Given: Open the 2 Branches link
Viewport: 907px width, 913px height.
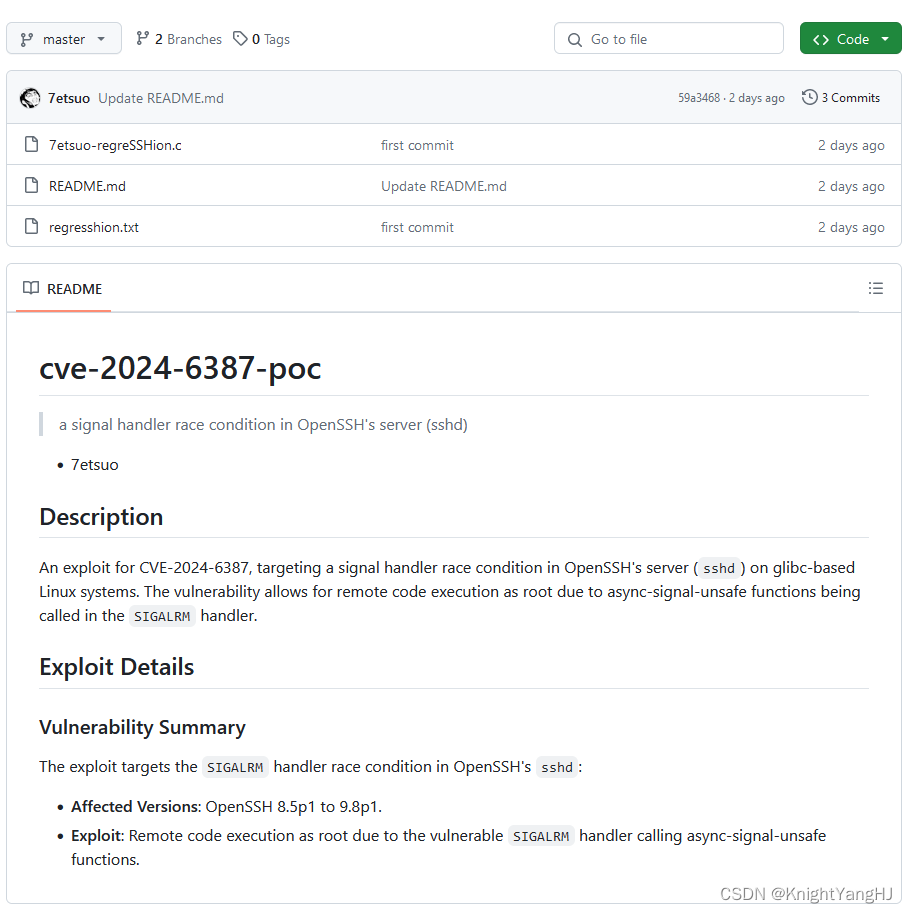Looking at the screenshot, I should [179, 39].
